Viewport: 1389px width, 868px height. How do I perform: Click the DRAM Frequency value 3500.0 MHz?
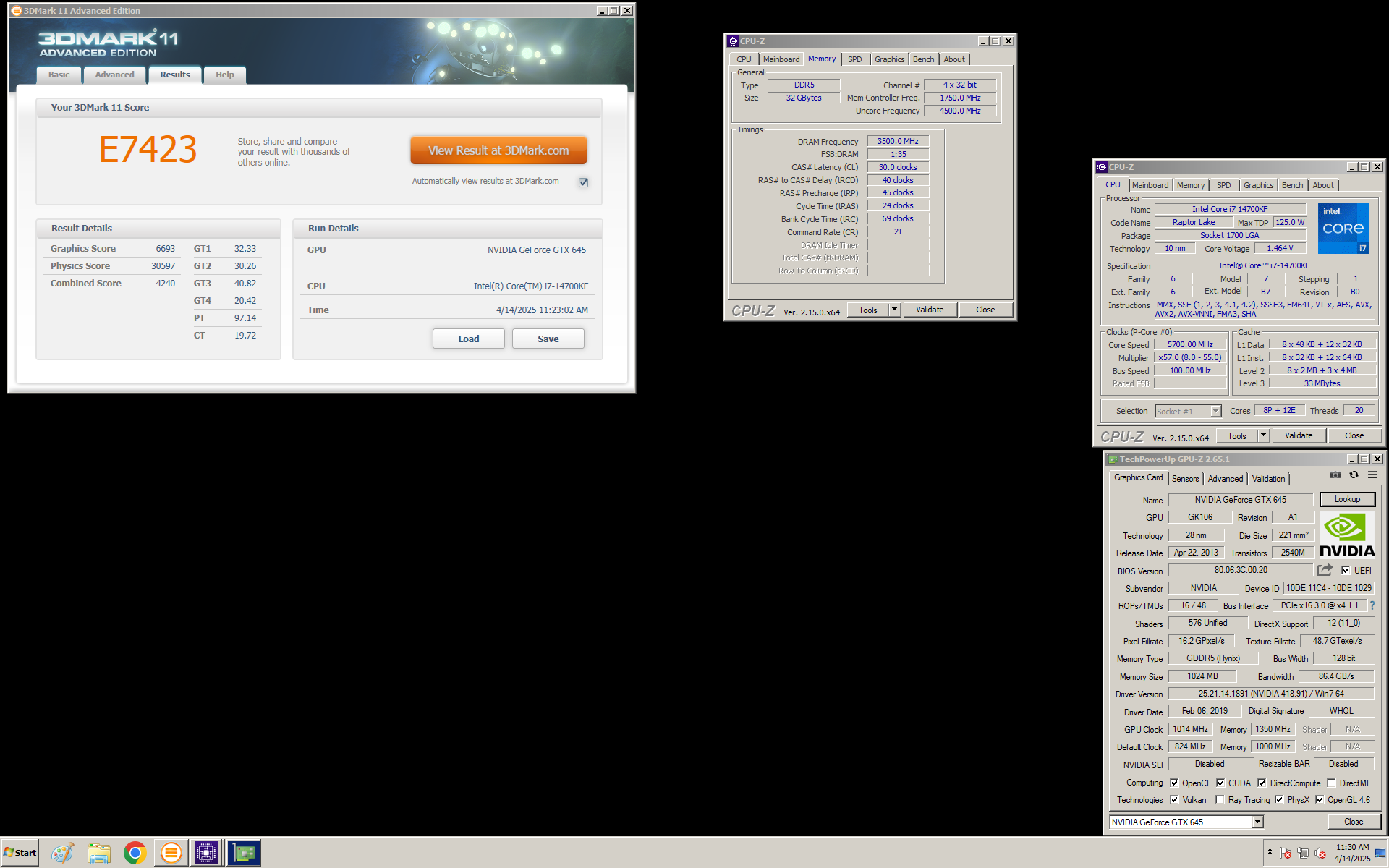pyautogui.click(x=898, y=141)
